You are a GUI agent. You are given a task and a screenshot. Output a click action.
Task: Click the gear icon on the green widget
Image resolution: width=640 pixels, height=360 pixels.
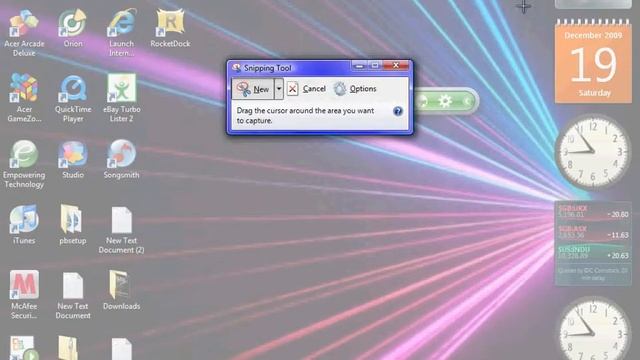click(x=445, y=100)
